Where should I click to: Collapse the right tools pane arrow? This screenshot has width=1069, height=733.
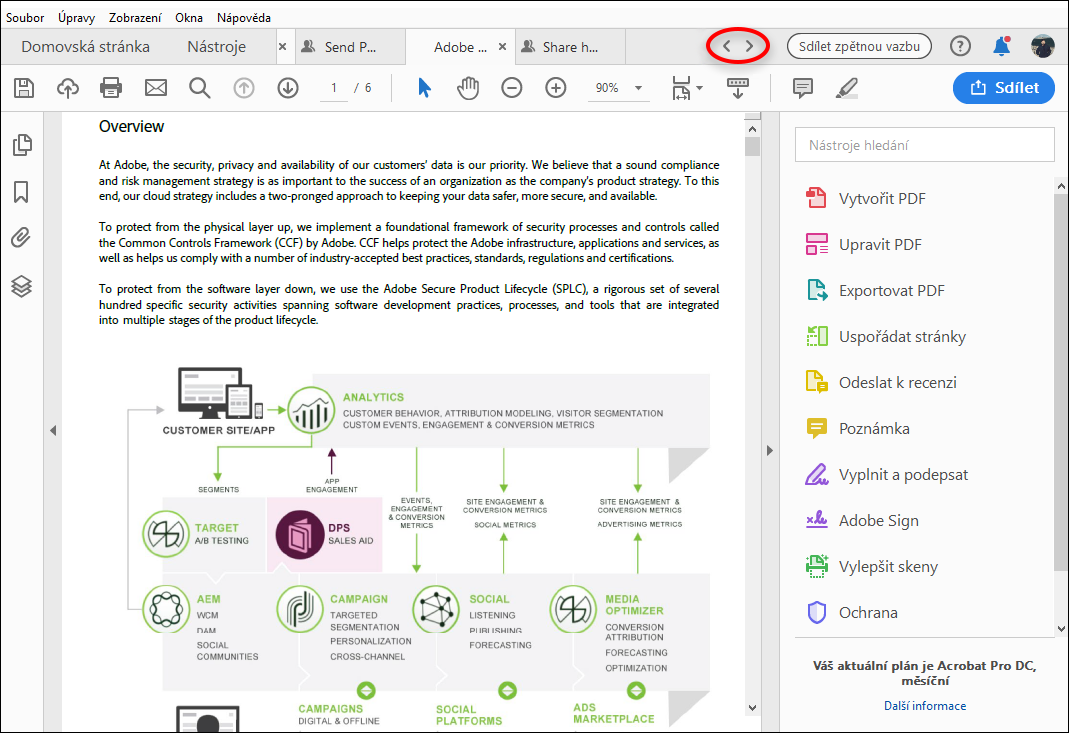[770, 450]
